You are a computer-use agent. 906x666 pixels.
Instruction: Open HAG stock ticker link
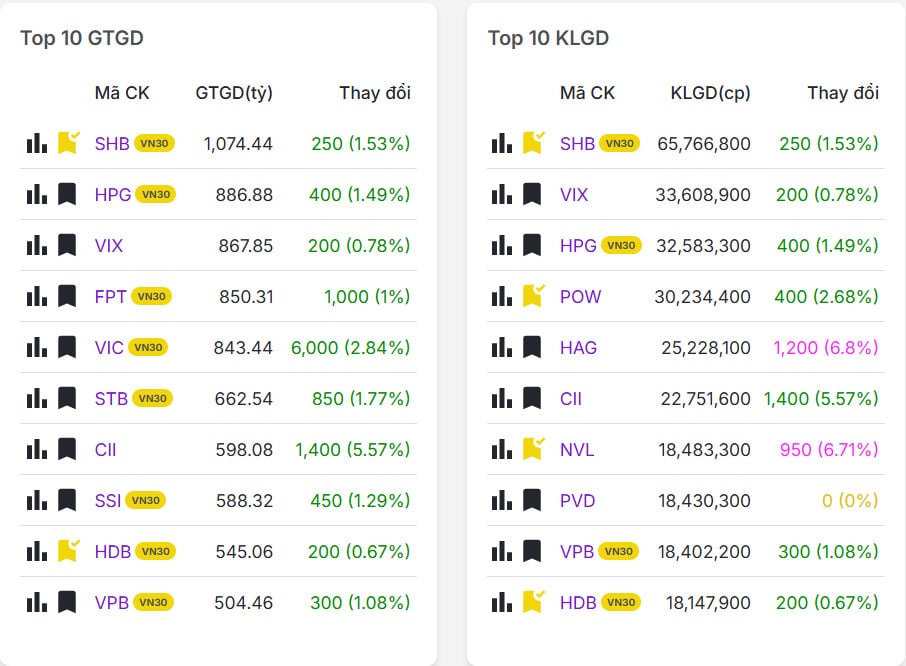point(578,347)
